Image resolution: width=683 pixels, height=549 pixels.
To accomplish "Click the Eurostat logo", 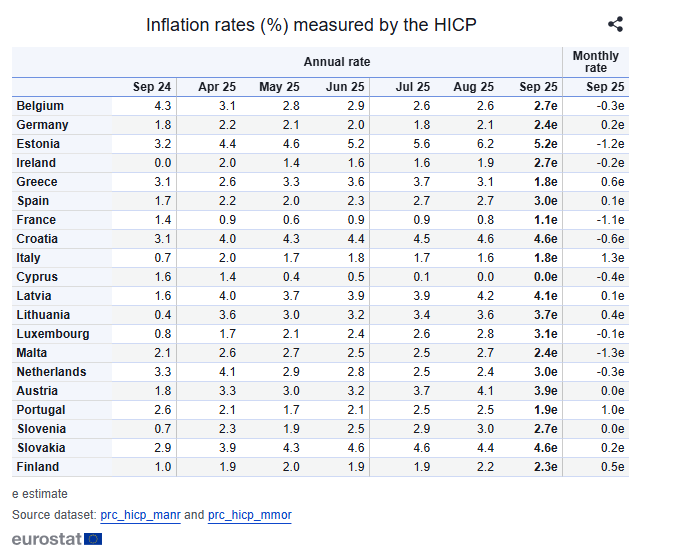I will (57, 538).
